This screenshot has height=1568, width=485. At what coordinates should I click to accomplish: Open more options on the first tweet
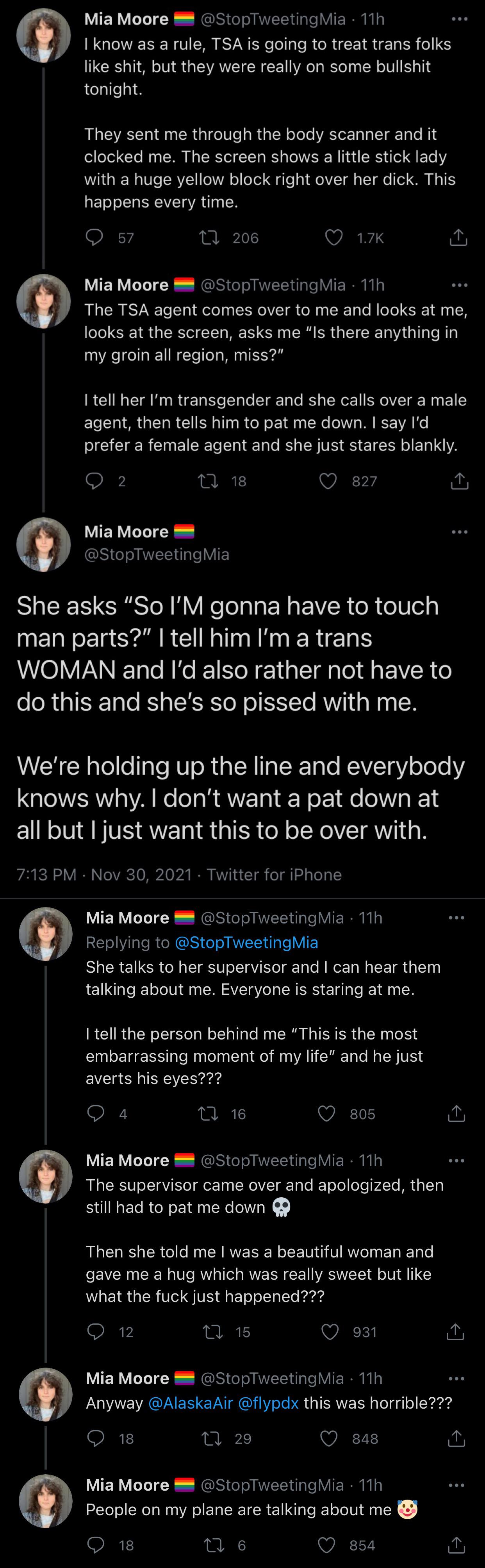[x=460, y=20]
